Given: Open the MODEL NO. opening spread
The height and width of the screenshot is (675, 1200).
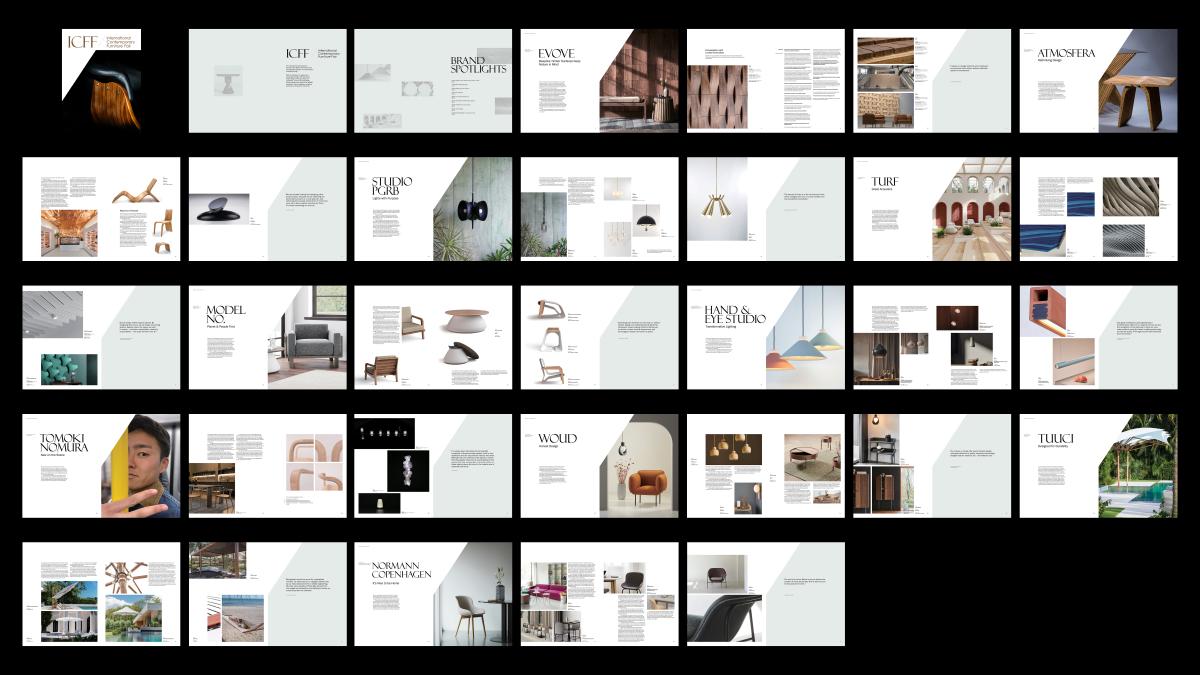Looking at the screenshot, I should 268,337.
